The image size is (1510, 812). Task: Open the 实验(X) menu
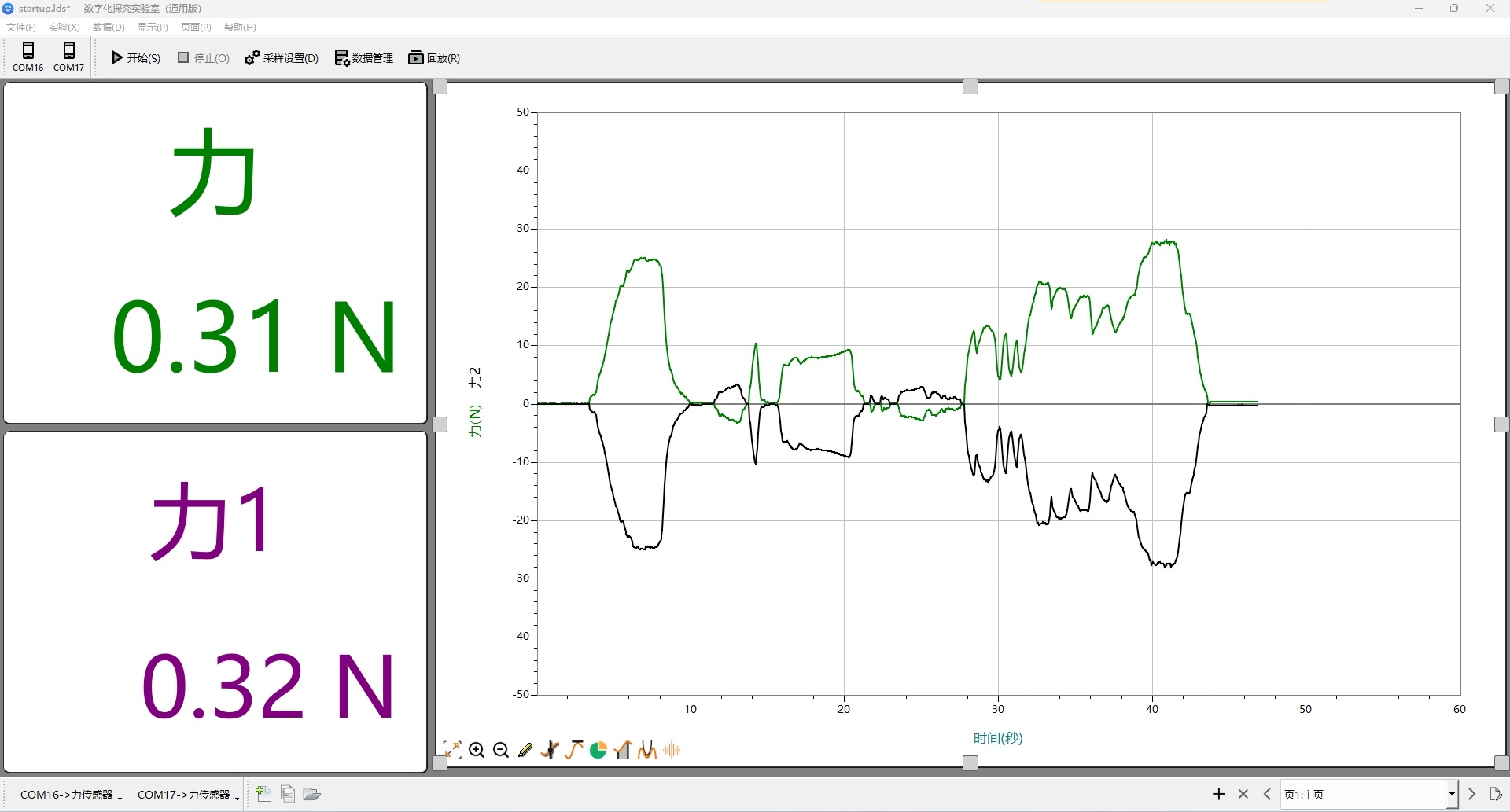tap(64, 27)
